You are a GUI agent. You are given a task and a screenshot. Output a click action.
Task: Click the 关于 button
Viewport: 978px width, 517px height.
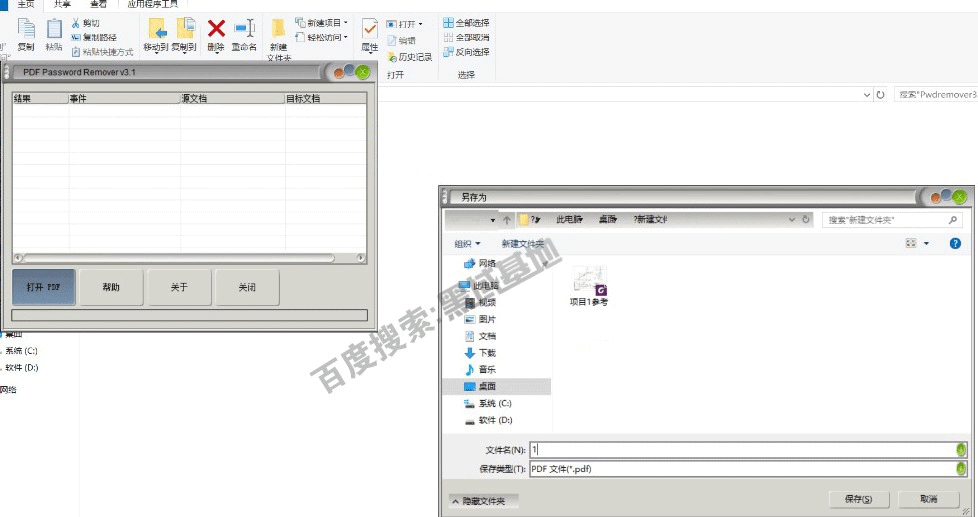tap(179, 287)
